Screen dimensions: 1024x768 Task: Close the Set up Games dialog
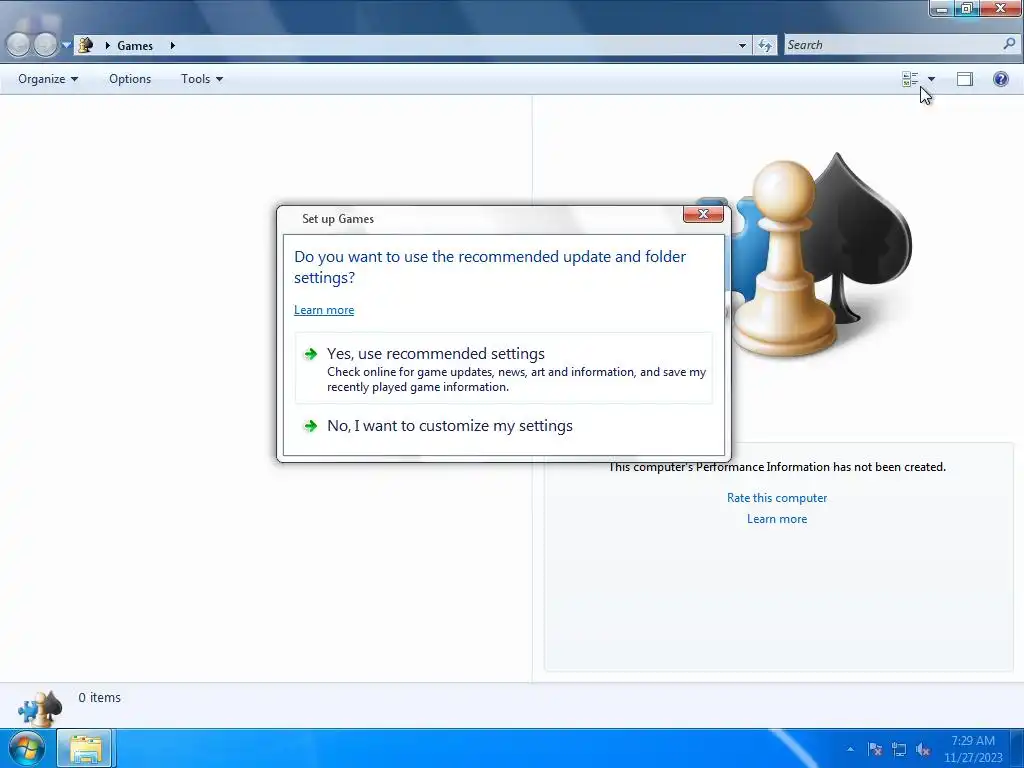703,214
